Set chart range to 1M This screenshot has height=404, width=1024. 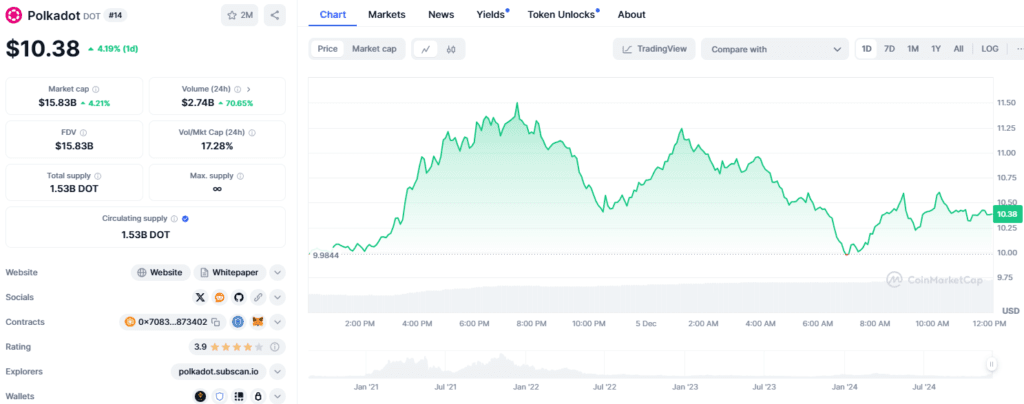click(913, 49)
